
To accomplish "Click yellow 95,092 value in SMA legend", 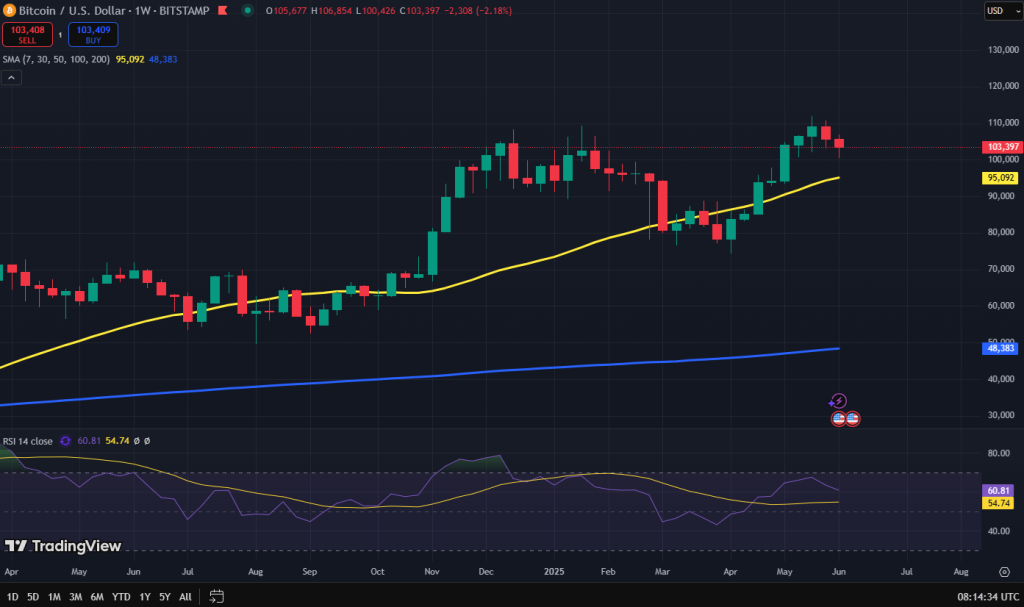I will (x=130, y=59).
